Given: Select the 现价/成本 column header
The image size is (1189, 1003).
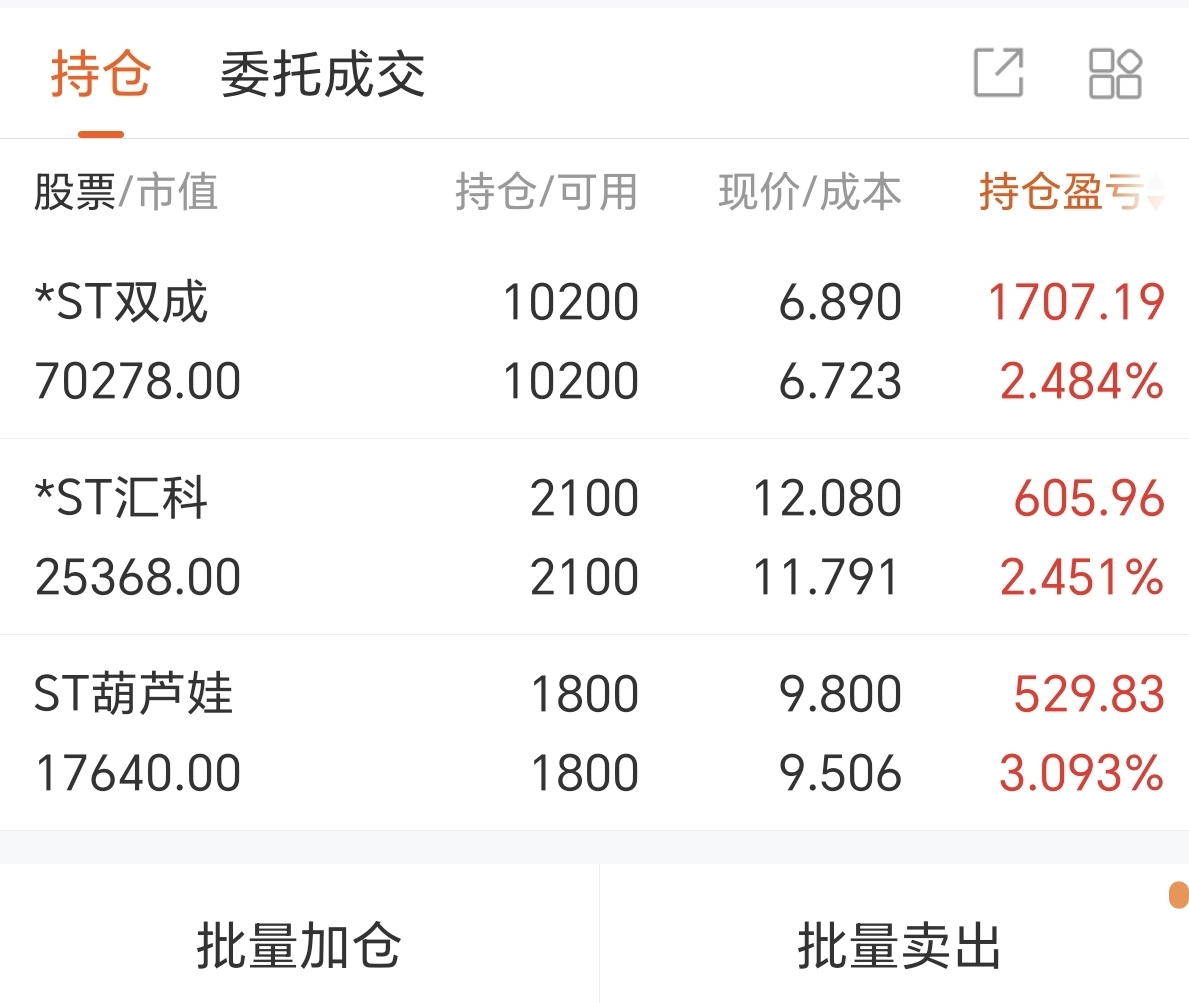Looking at the screenshot, I should pyautogui.click(x=810, y=191).
